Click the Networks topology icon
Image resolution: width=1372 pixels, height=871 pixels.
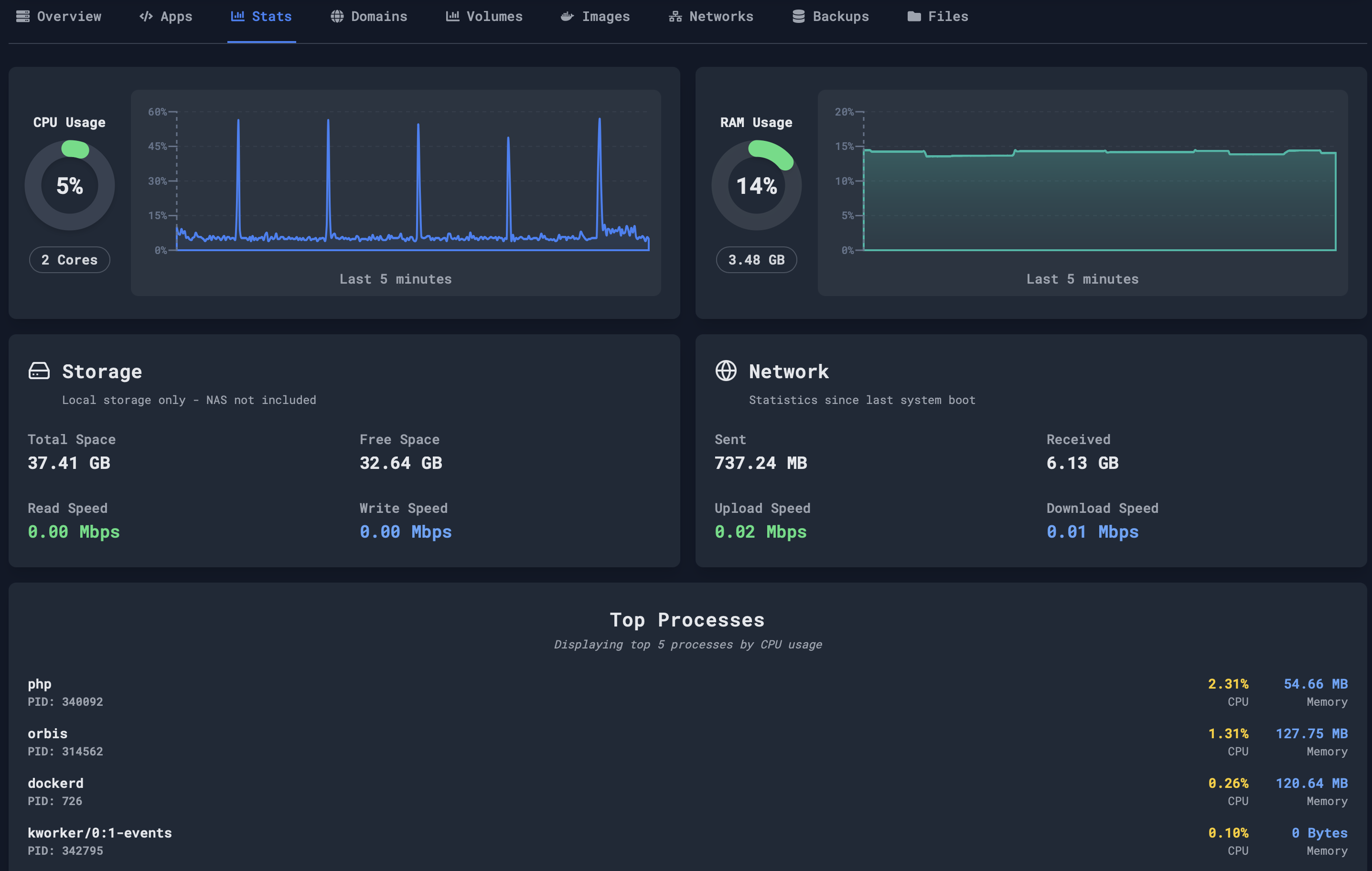pos(675,17)
